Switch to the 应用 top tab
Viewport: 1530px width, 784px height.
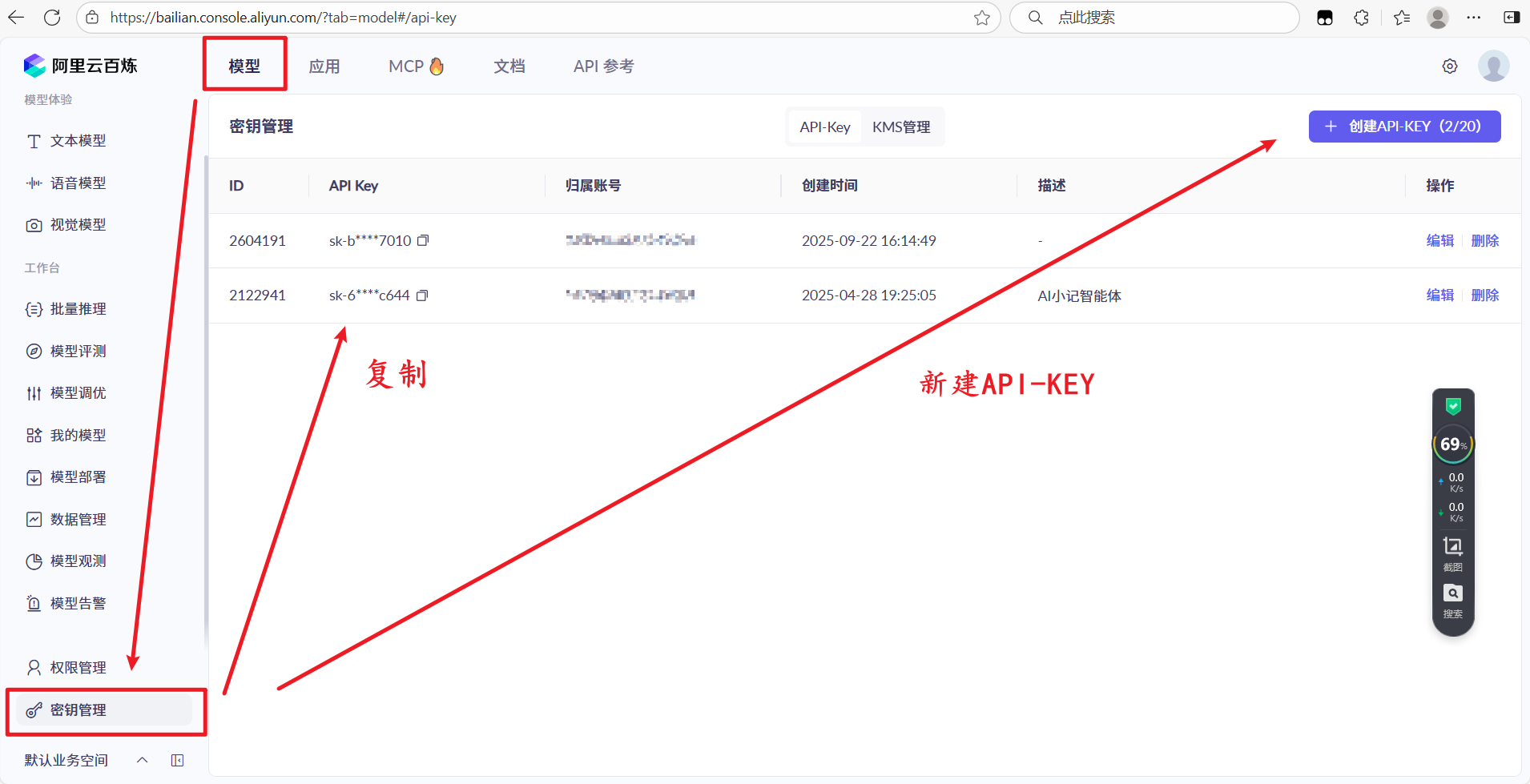324,66
